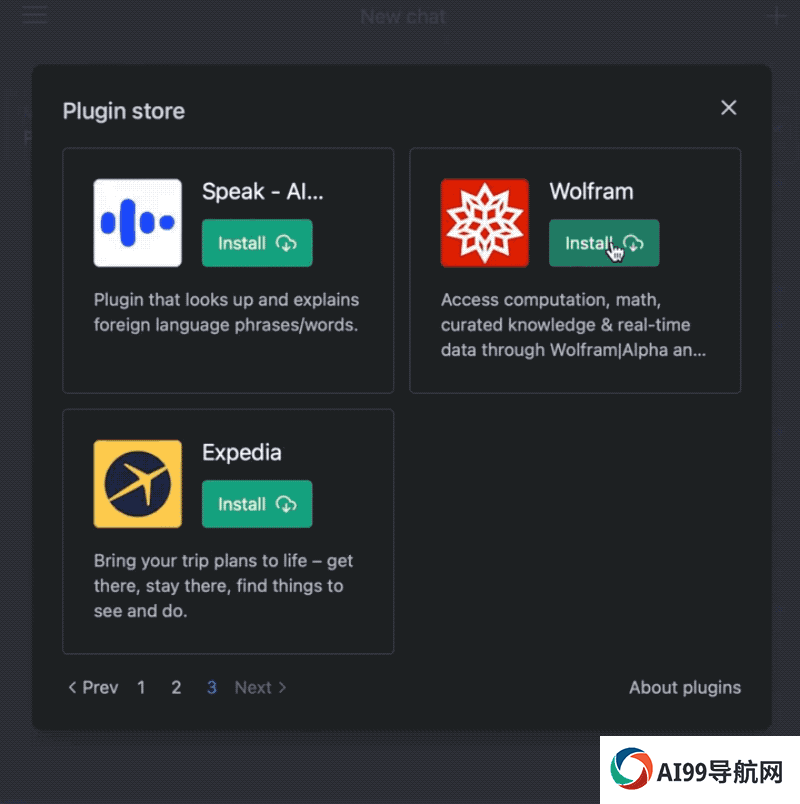800x804 pixels.
Task: Click the plus icon for new chat
Action: [776, 16]
